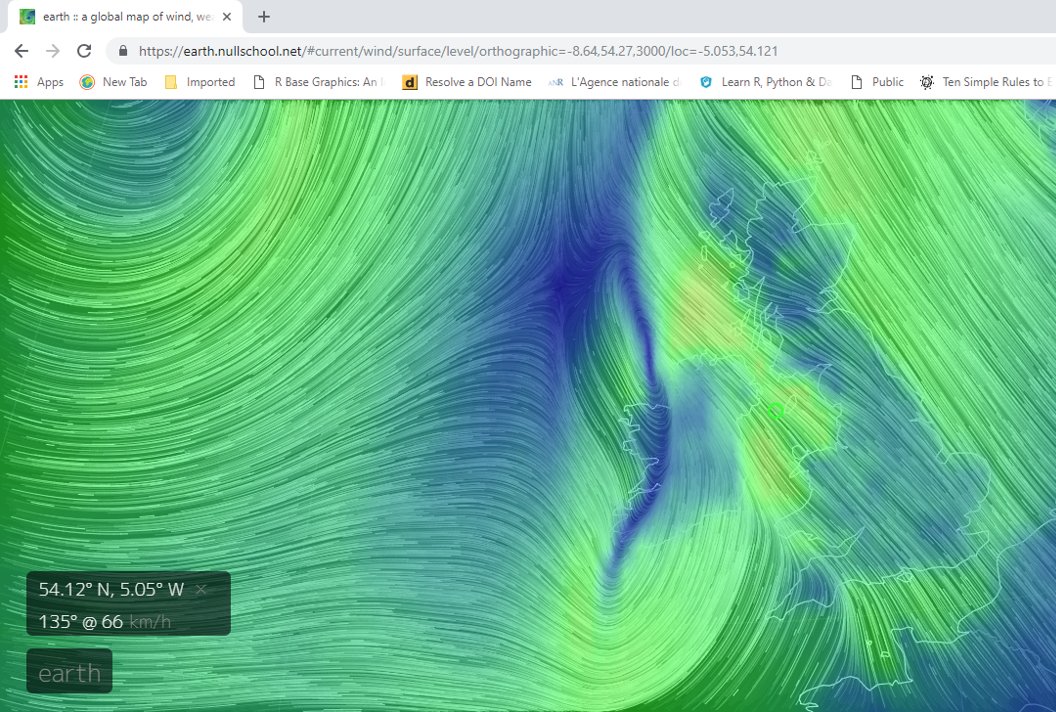The height and width of the screenshot is (712, 1056).
Task: Click the green location marker circle on map
Action: (x=776, y=410)
